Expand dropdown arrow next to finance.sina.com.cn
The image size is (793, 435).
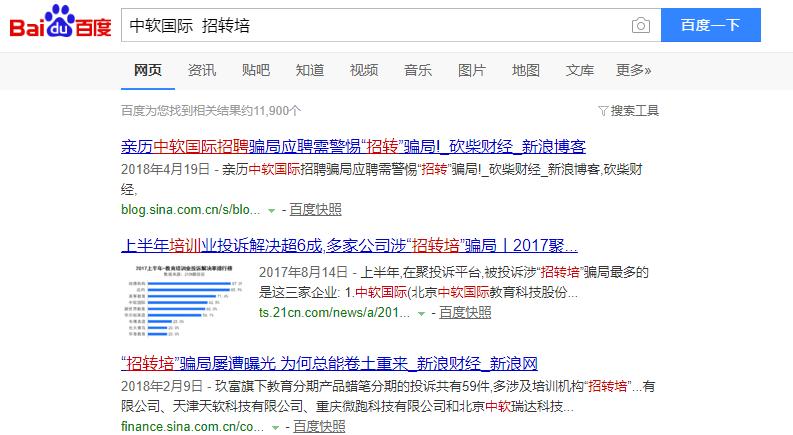click(275, 428)
